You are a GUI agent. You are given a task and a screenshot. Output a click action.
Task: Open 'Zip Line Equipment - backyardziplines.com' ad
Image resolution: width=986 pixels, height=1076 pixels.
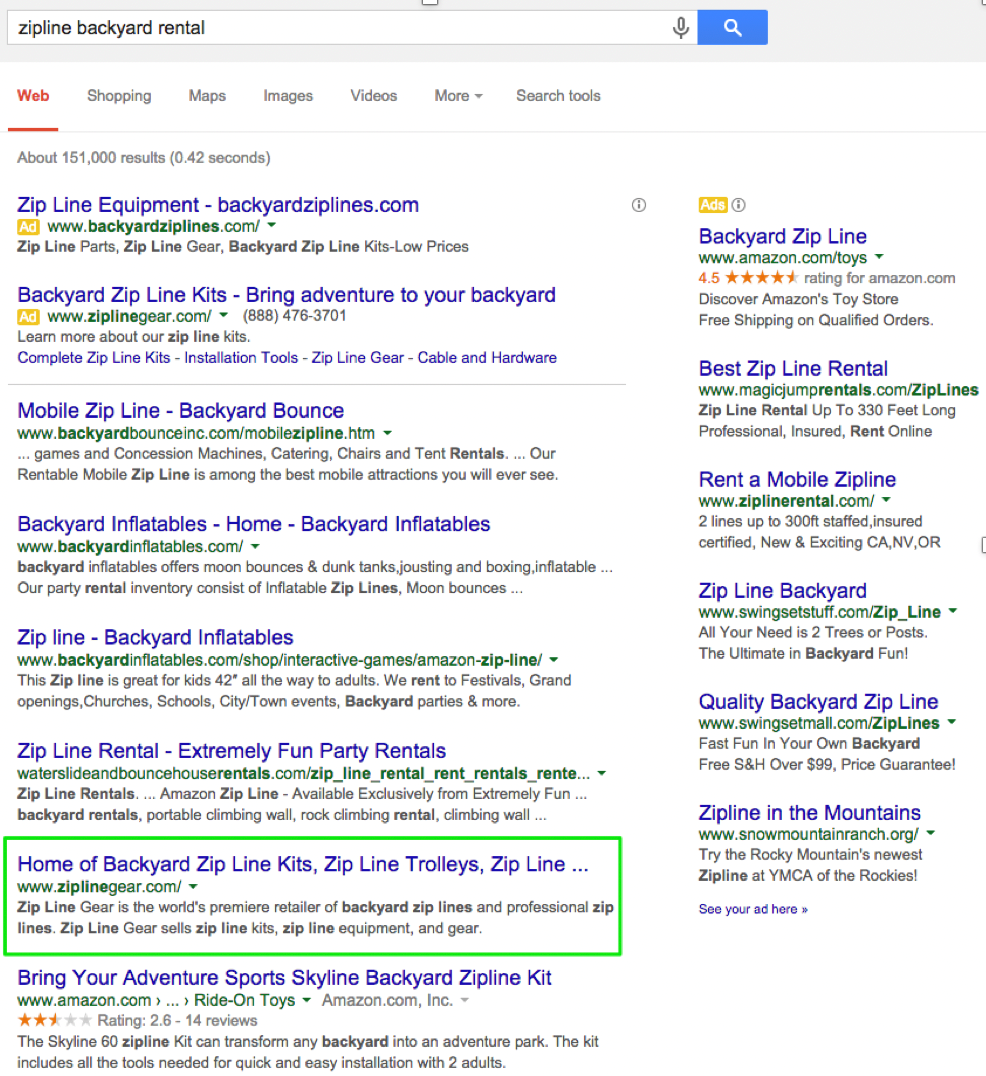[x=218, y=204]
